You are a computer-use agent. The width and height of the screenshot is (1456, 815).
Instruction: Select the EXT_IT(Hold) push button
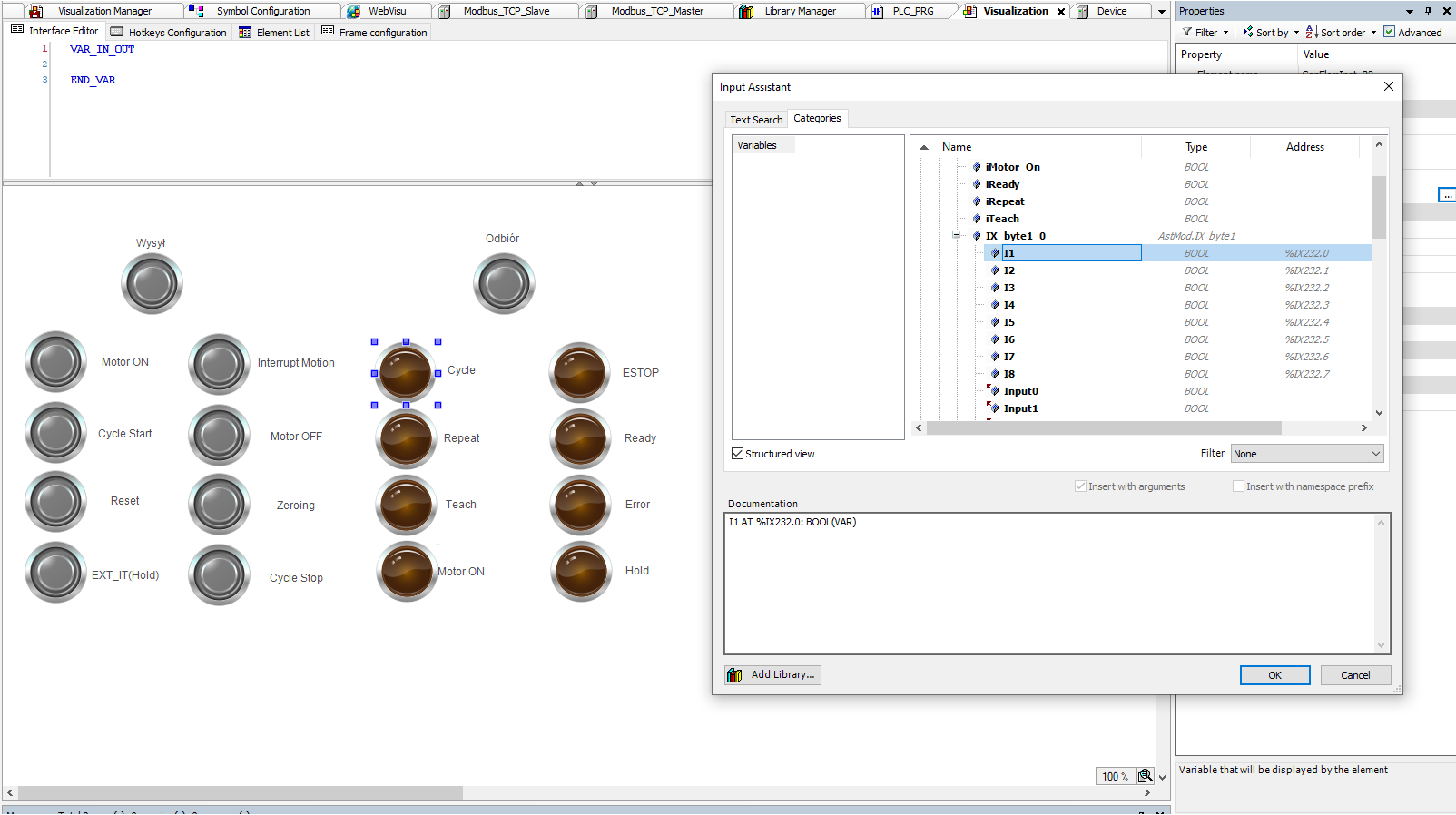click(x=56, y=573)
